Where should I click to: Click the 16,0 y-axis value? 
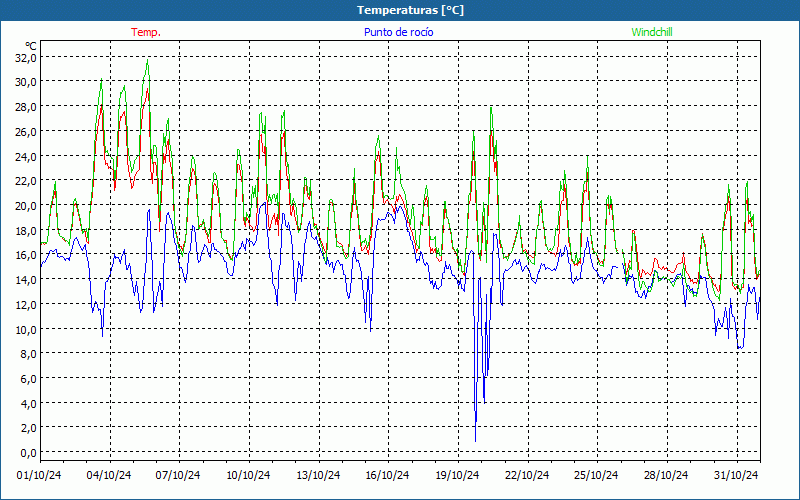coord(26,255)
